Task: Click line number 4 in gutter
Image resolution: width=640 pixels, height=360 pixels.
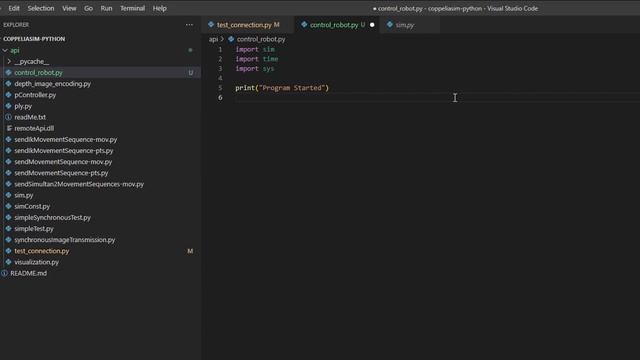Action: (220, 78)
